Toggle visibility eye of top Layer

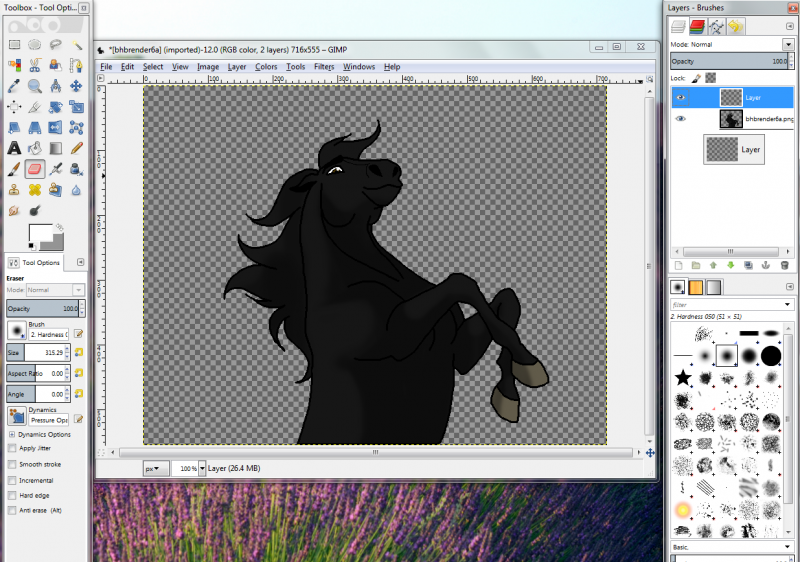tap(681, 97)
